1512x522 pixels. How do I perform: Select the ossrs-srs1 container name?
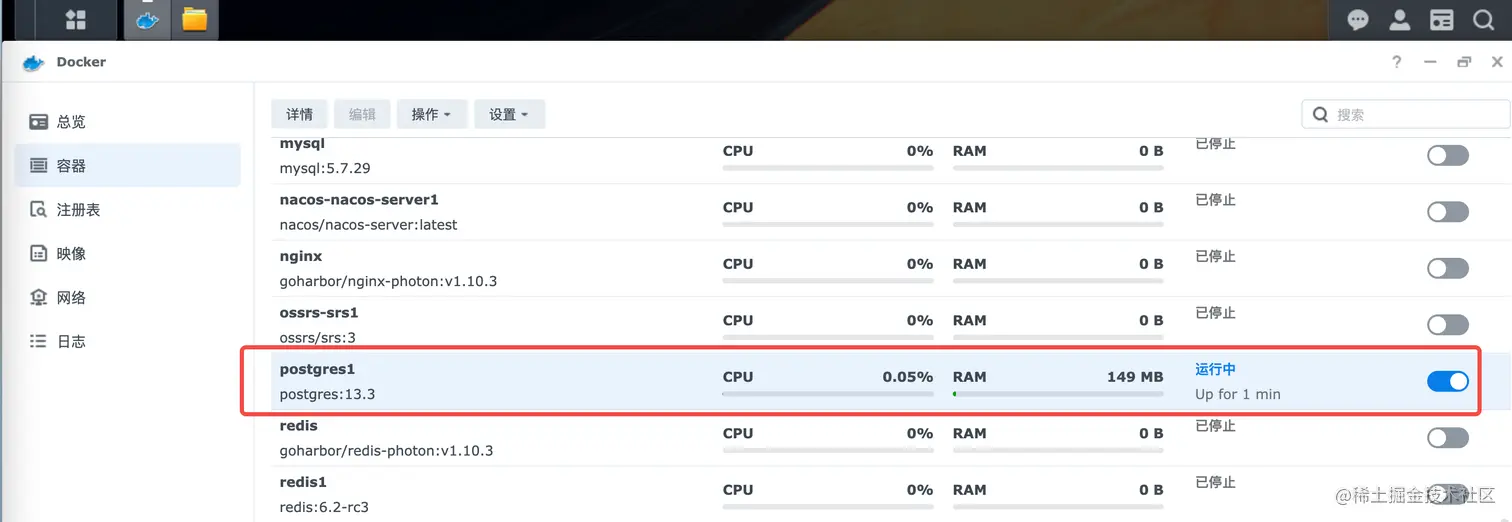[x=319, y=313]
